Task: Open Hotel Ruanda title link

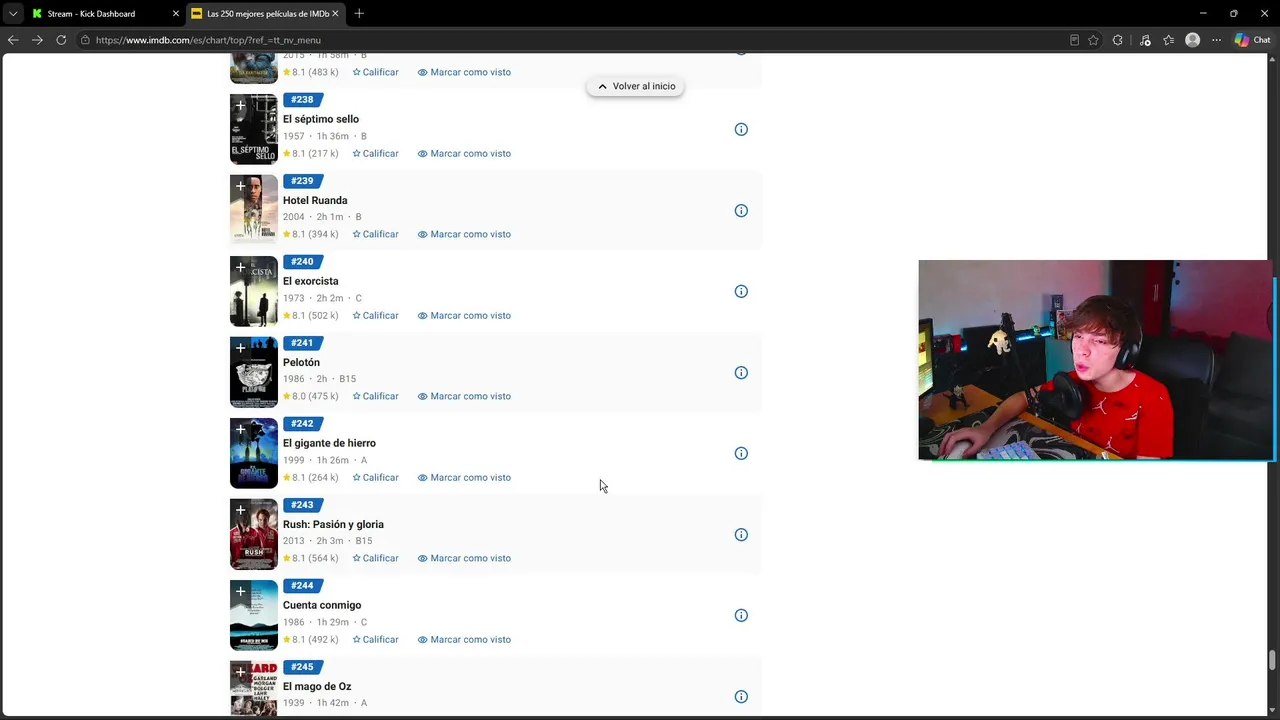Action: 315,200
